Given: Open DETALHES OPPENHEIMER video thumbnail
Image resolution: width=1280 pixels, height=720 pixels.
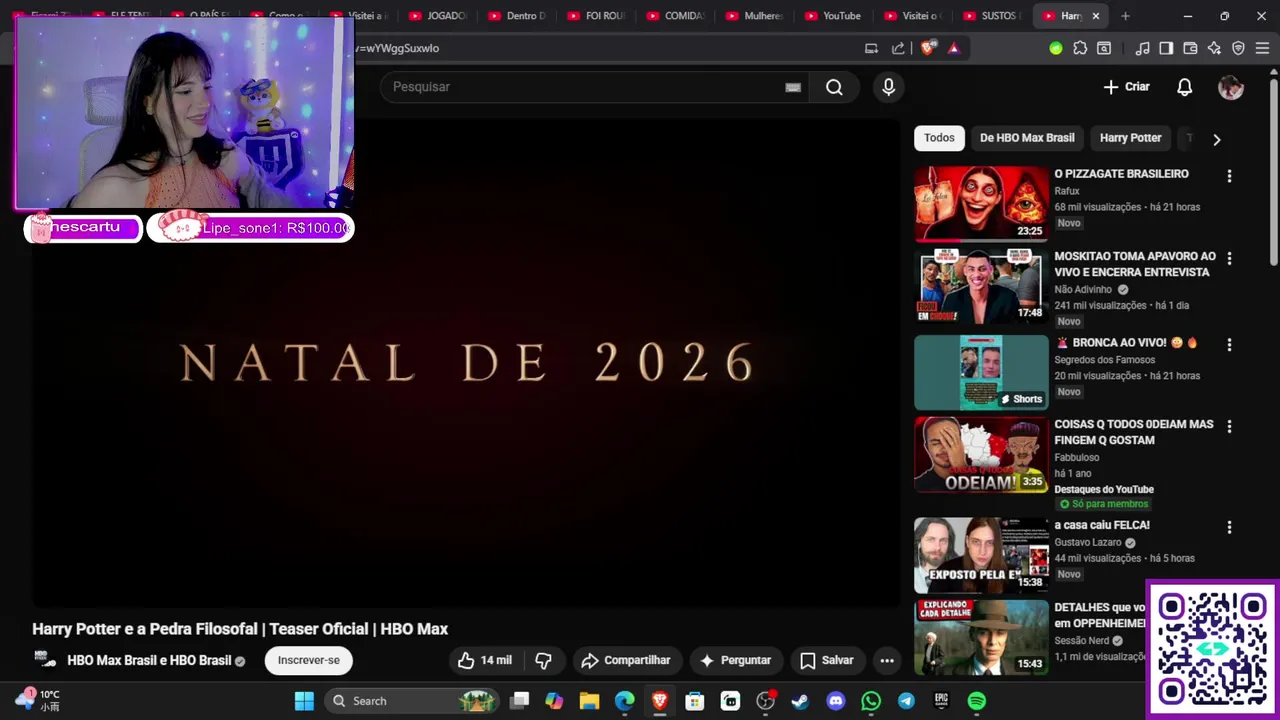Looking at the screenshot, I should pos(981,637).
